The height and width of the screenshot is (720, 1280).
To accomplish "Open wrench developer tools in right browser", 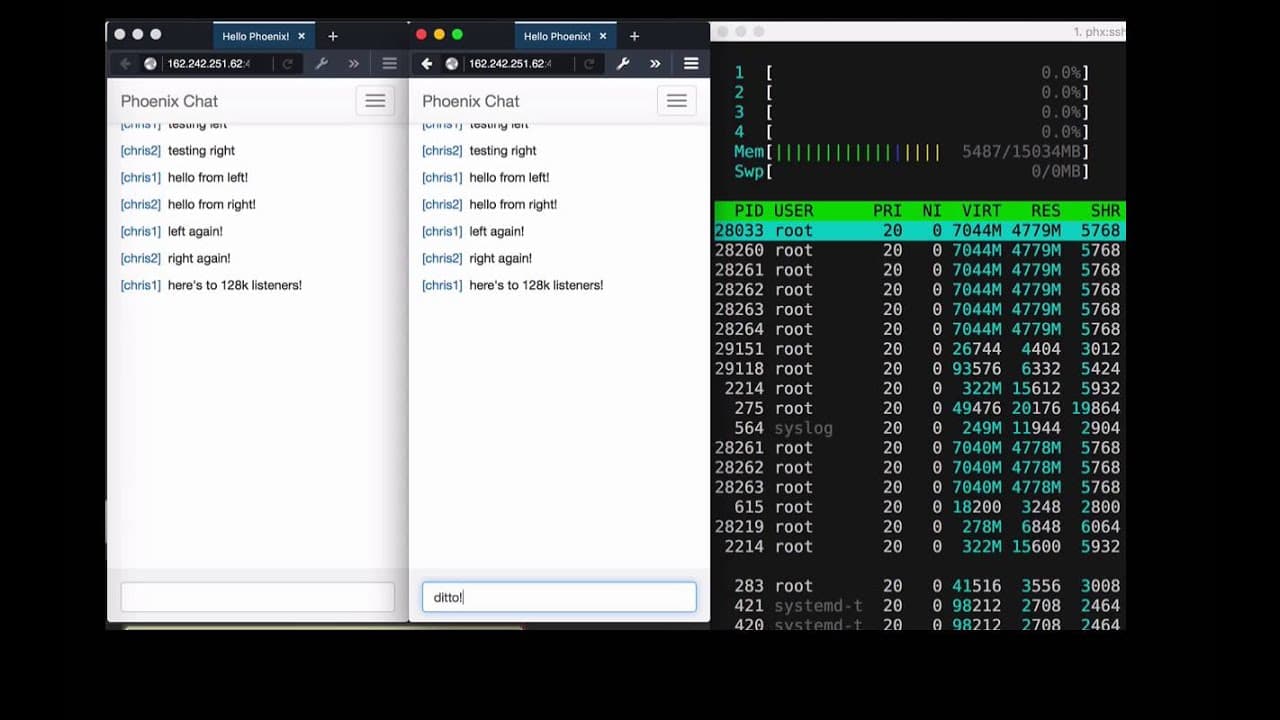I will click(x=623, y=64).
